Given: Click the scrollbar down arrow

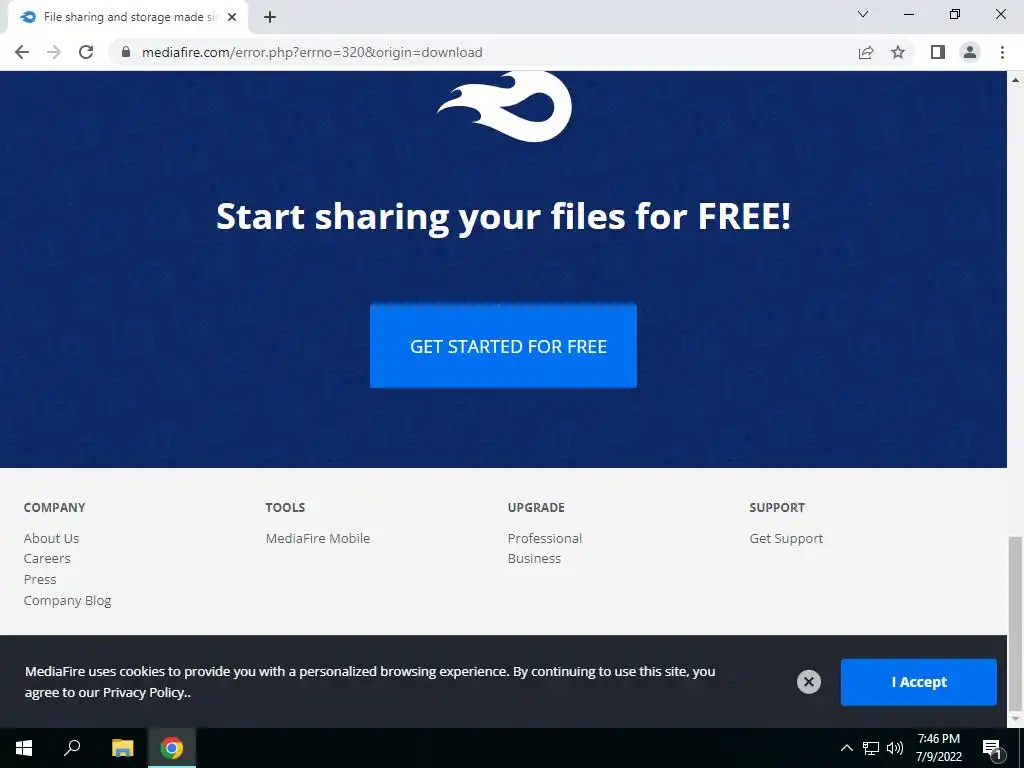Looking at the screenshot, I should click(1016, 719).
